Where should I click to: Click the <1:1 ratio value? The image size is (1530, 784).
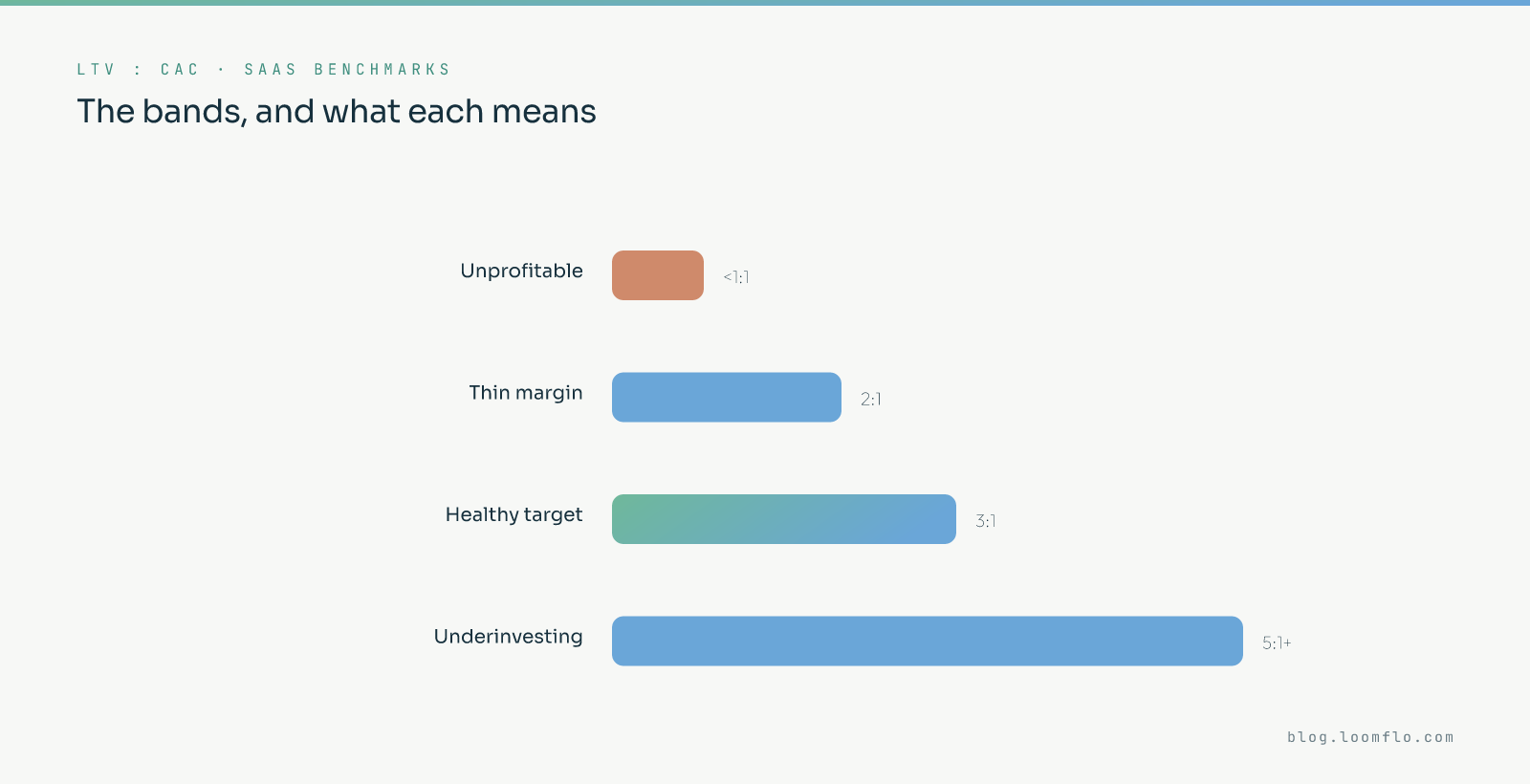pyautogui.click(x=736, y=277)
